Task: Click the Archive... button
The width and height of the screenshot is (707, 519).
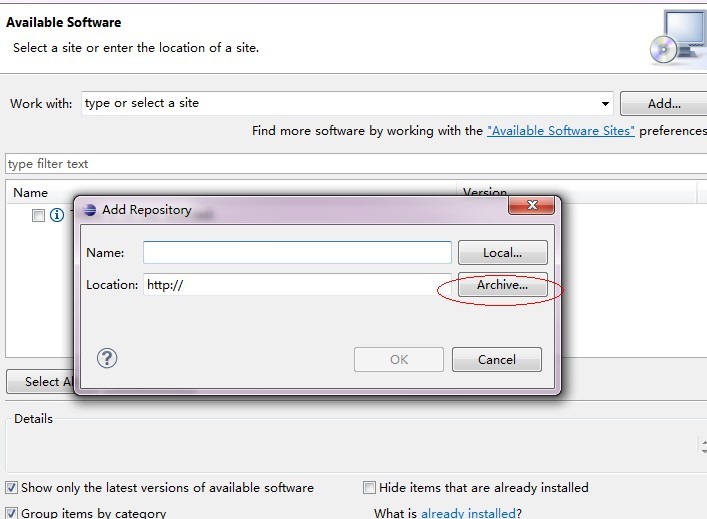Action: (502, 285)
